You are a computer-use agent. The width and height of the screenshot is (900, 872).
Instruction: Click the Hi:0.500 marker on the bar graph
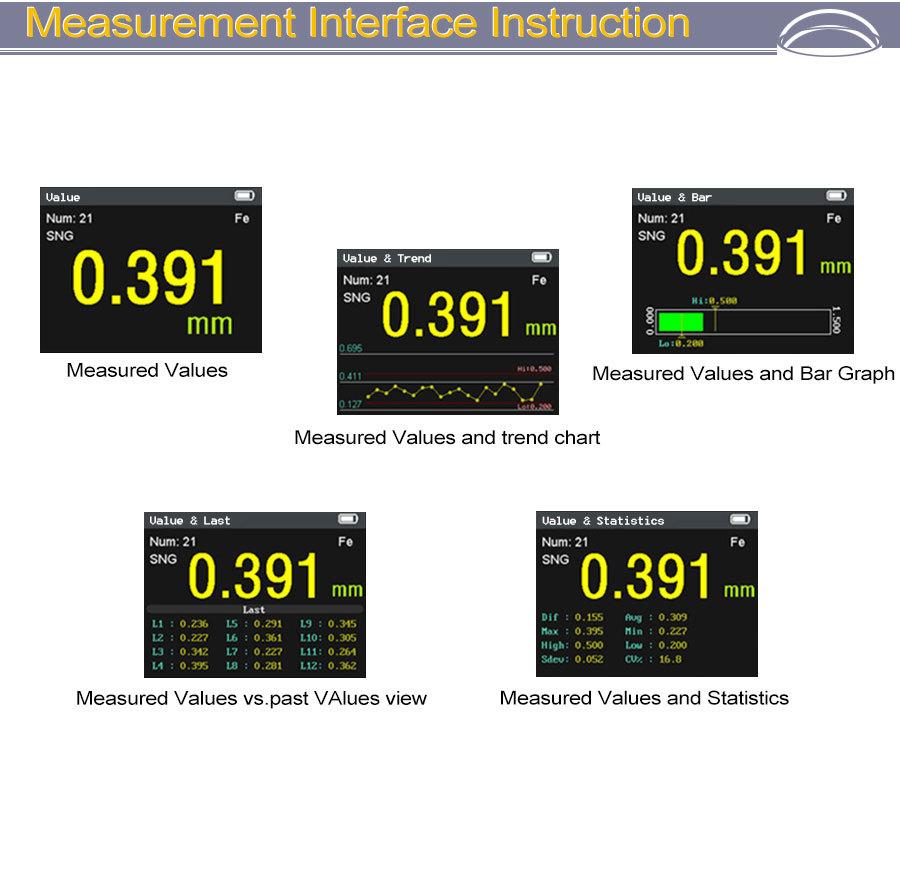pyautogui.click(x=714, y=300)
